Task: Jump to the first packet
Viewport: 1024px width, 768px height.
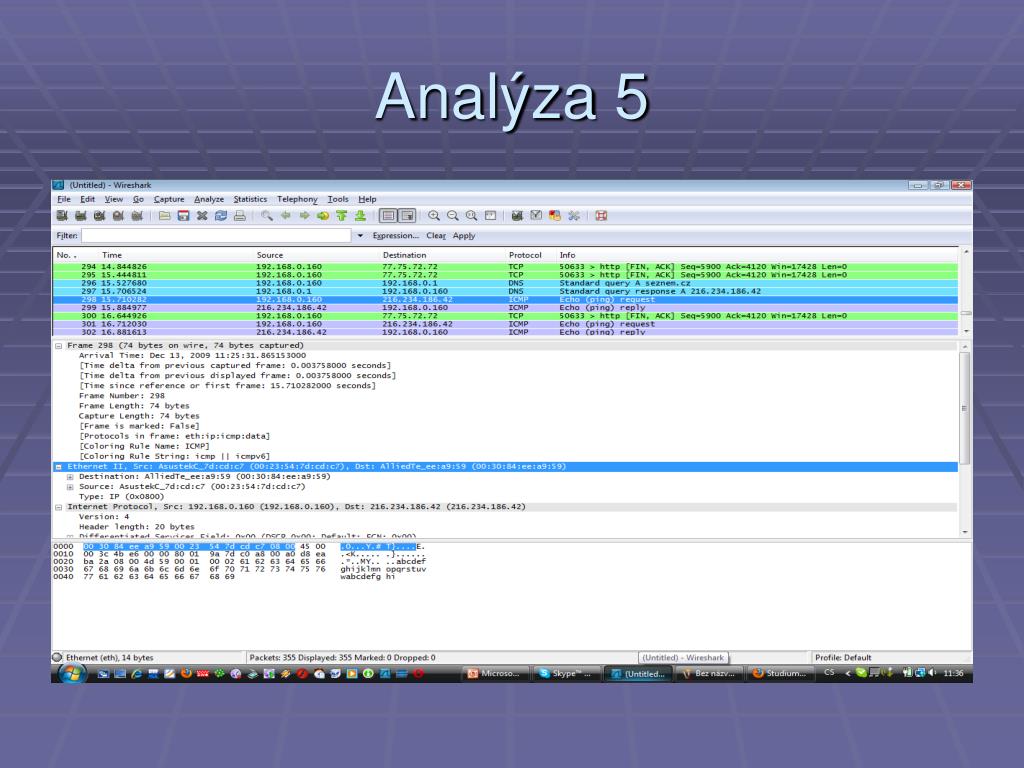Action: pos(341,216)
